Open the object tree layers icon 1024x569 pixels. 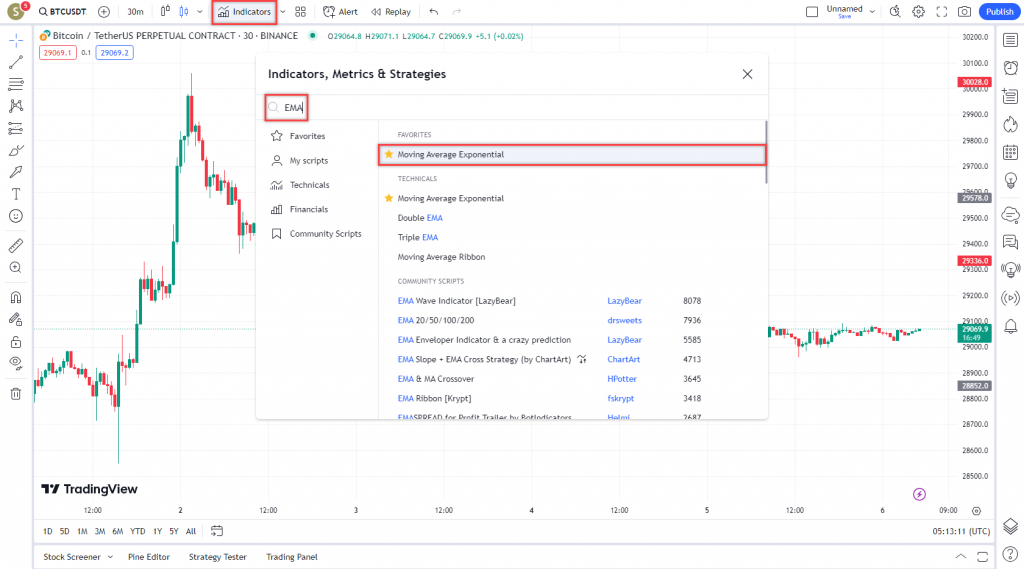(1010, 526)
